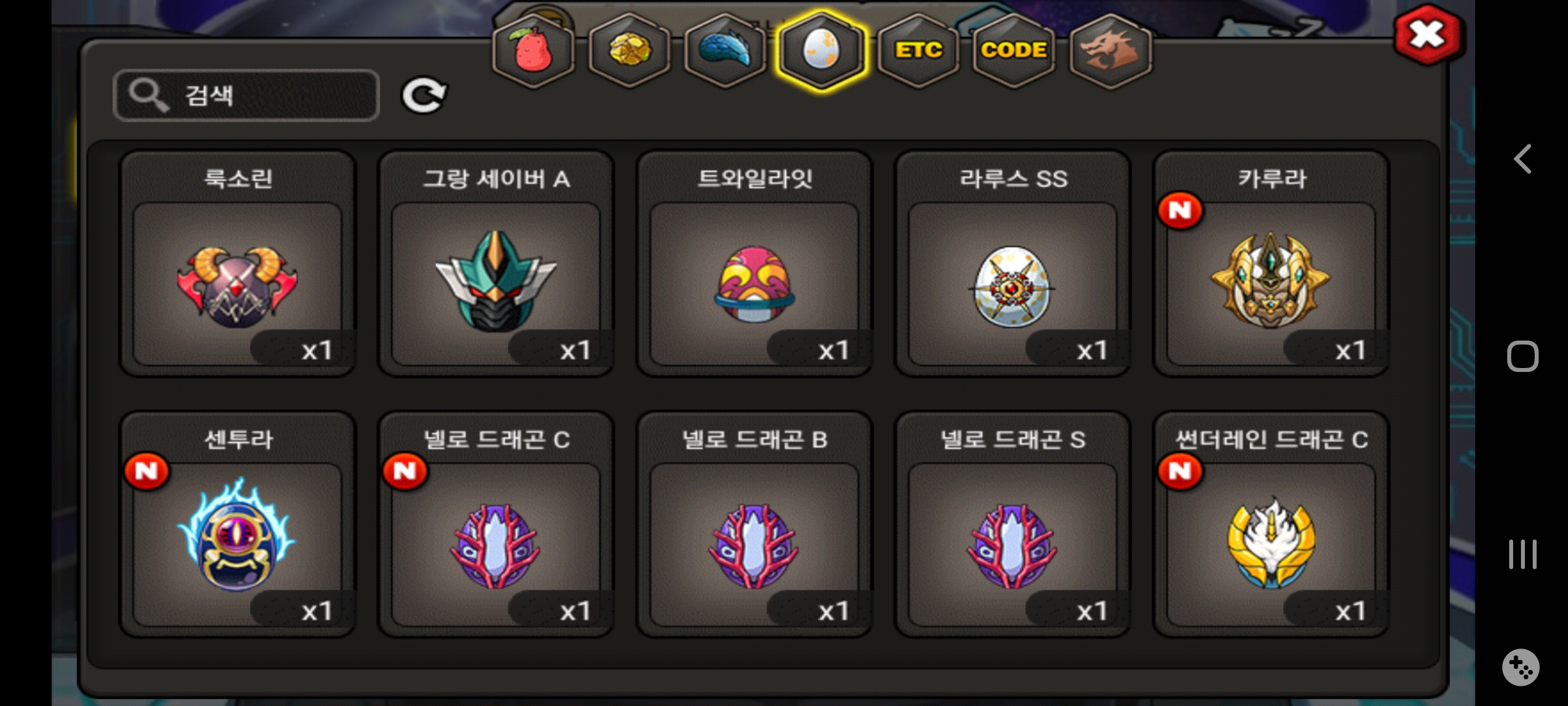
Task: Select the highlighted egg tab
Action: [821, 51]
